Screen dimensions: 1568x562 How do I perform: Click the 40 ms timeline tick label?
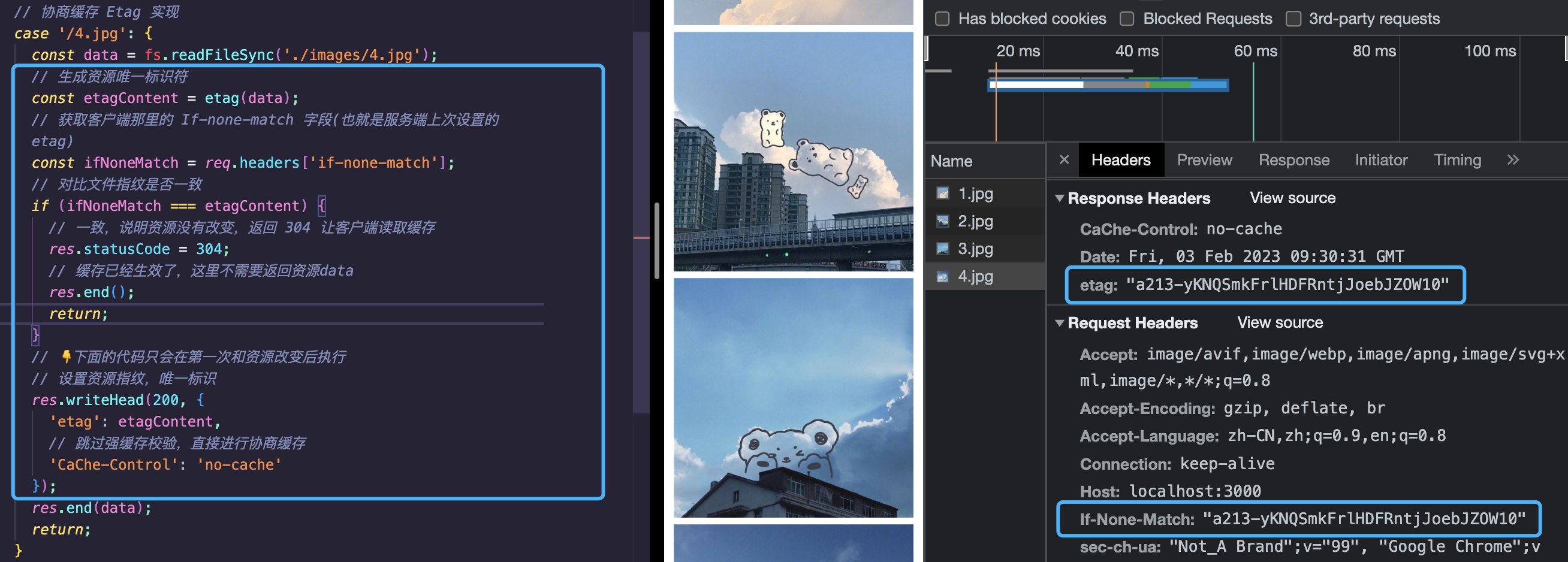click(x=1136, y=51)
